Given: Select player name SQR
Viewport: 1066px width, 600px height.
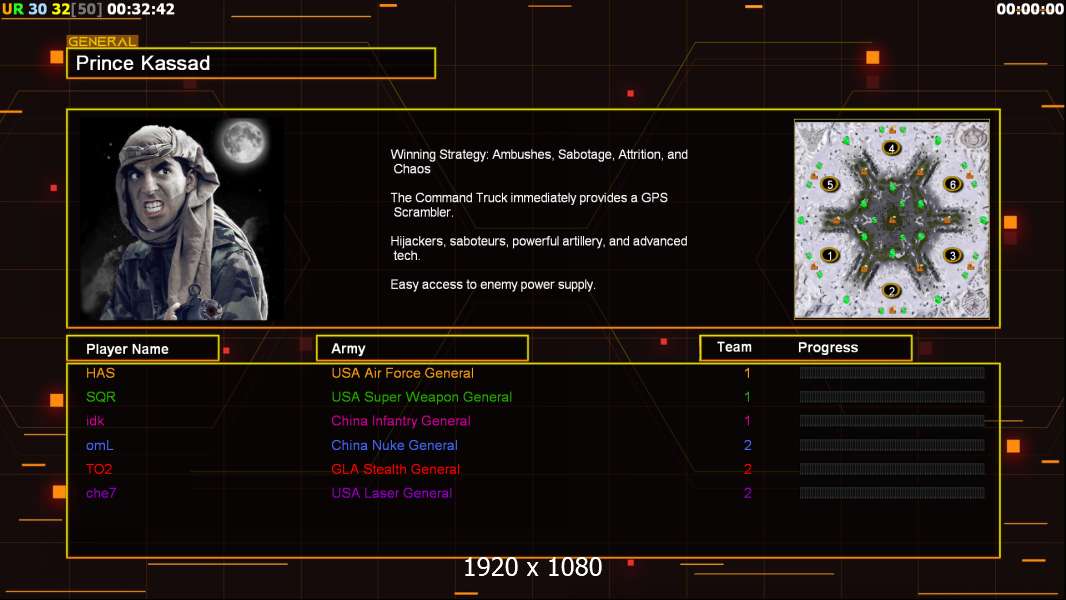Looking at the screenshot, I should pyautogui.click(x=101, y=397).
